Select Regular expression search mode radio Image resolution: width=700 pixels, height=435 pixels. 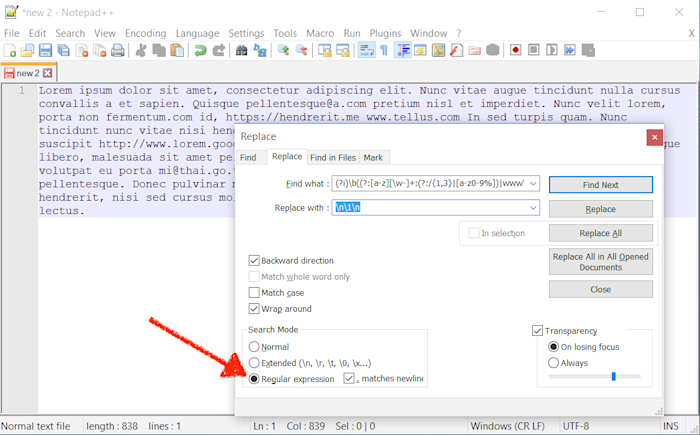tap(254, 379)
